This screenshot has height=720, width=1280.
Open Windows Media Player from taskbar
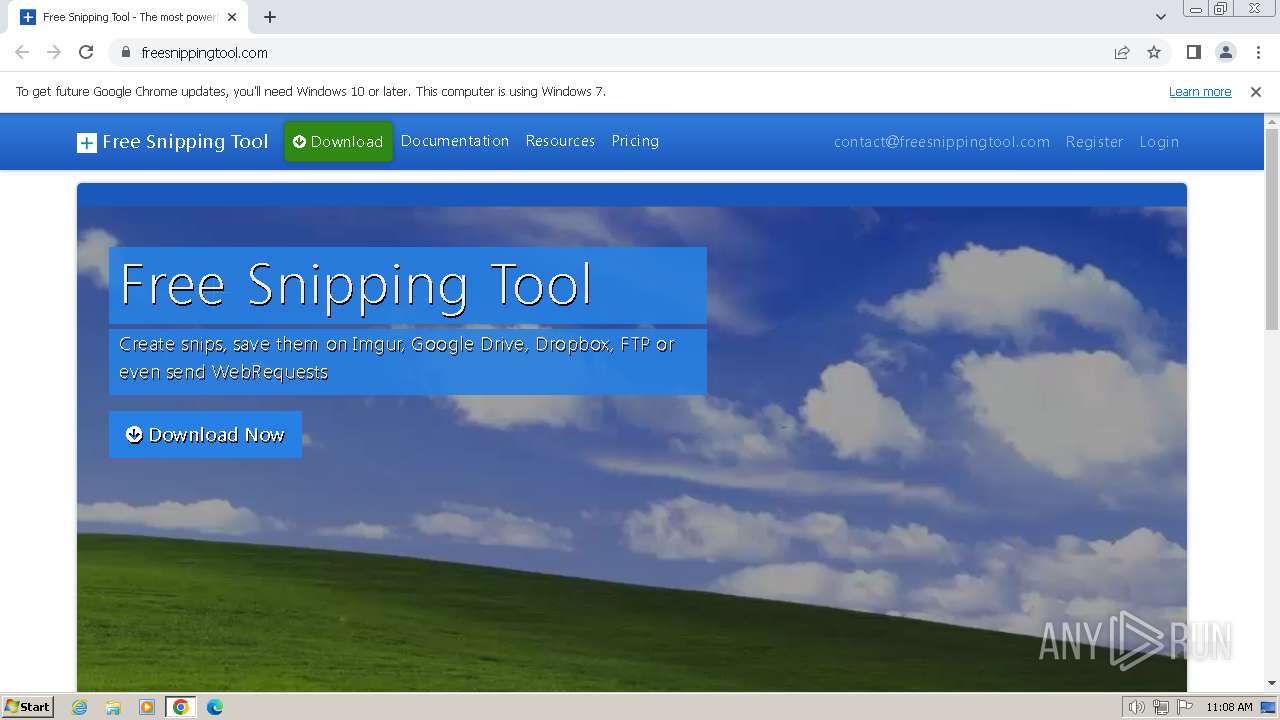(147, 707)
